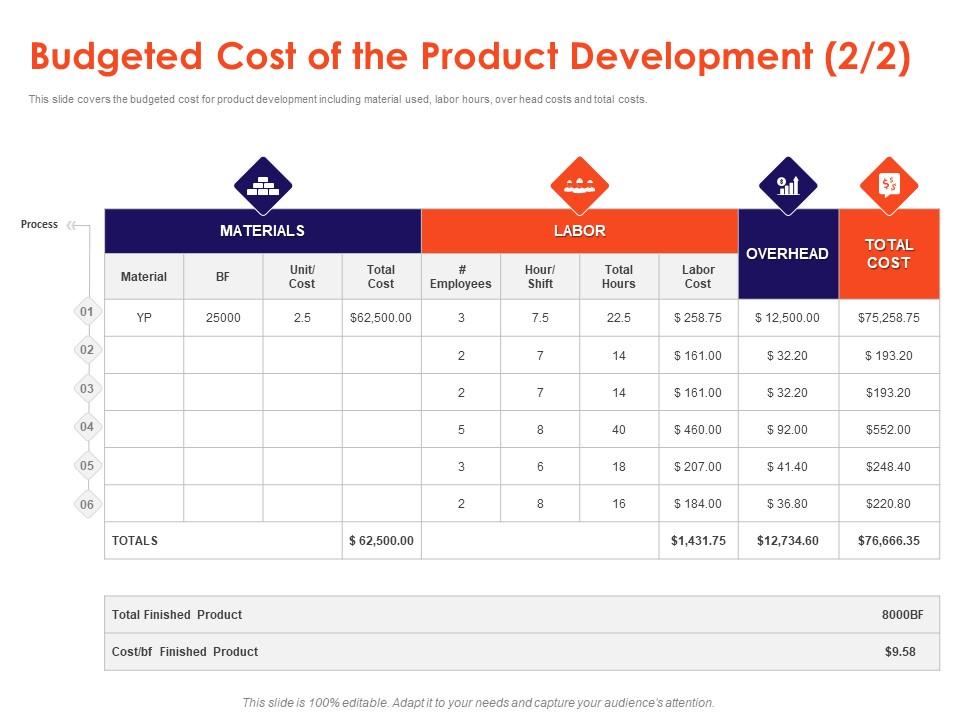Click the $62,500.00 cell in row 01
This screenshot has height=720, width=960.
(381, 318)
